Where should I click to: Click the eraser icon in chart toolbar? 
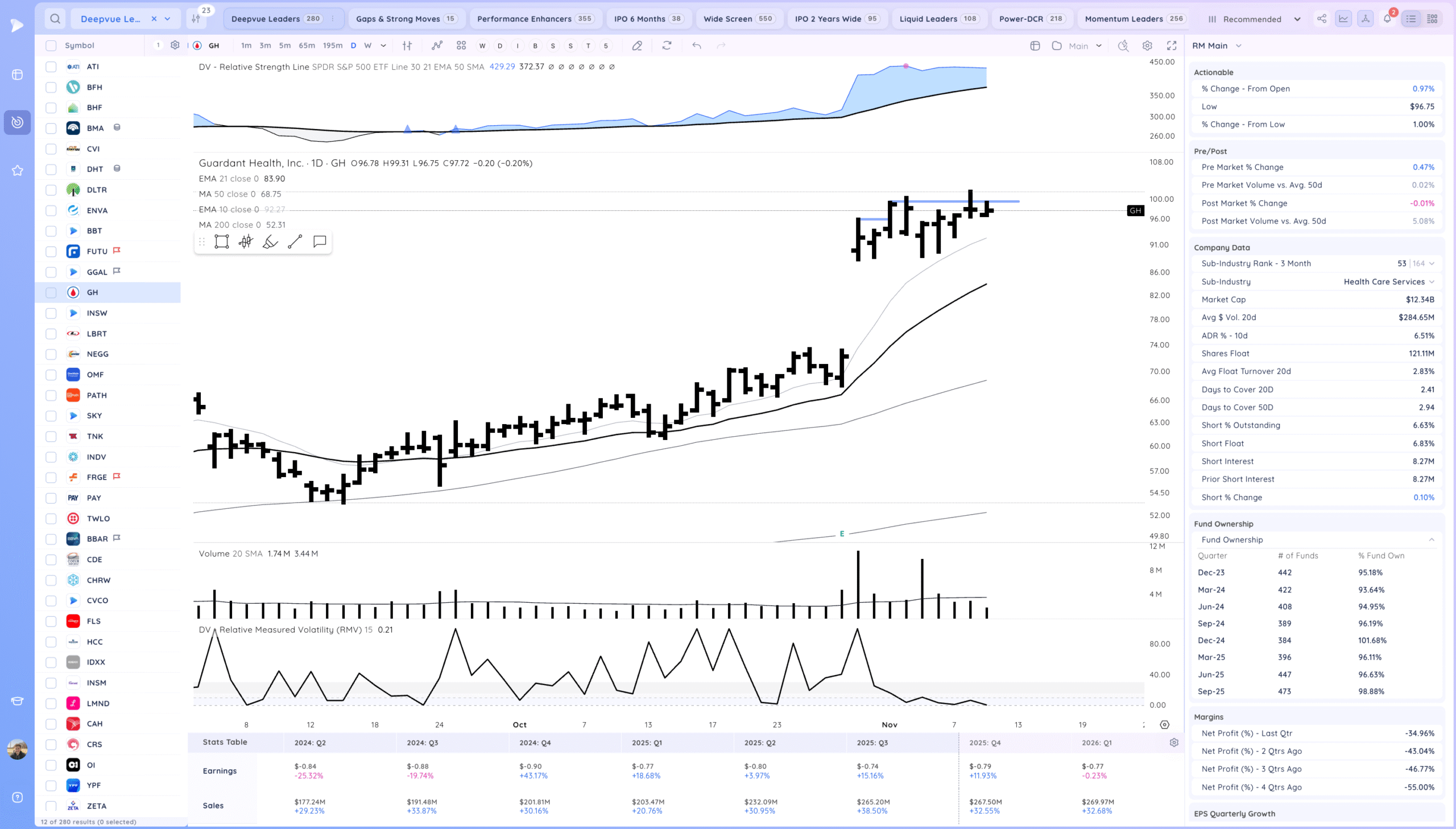click(x=636, y=45)
